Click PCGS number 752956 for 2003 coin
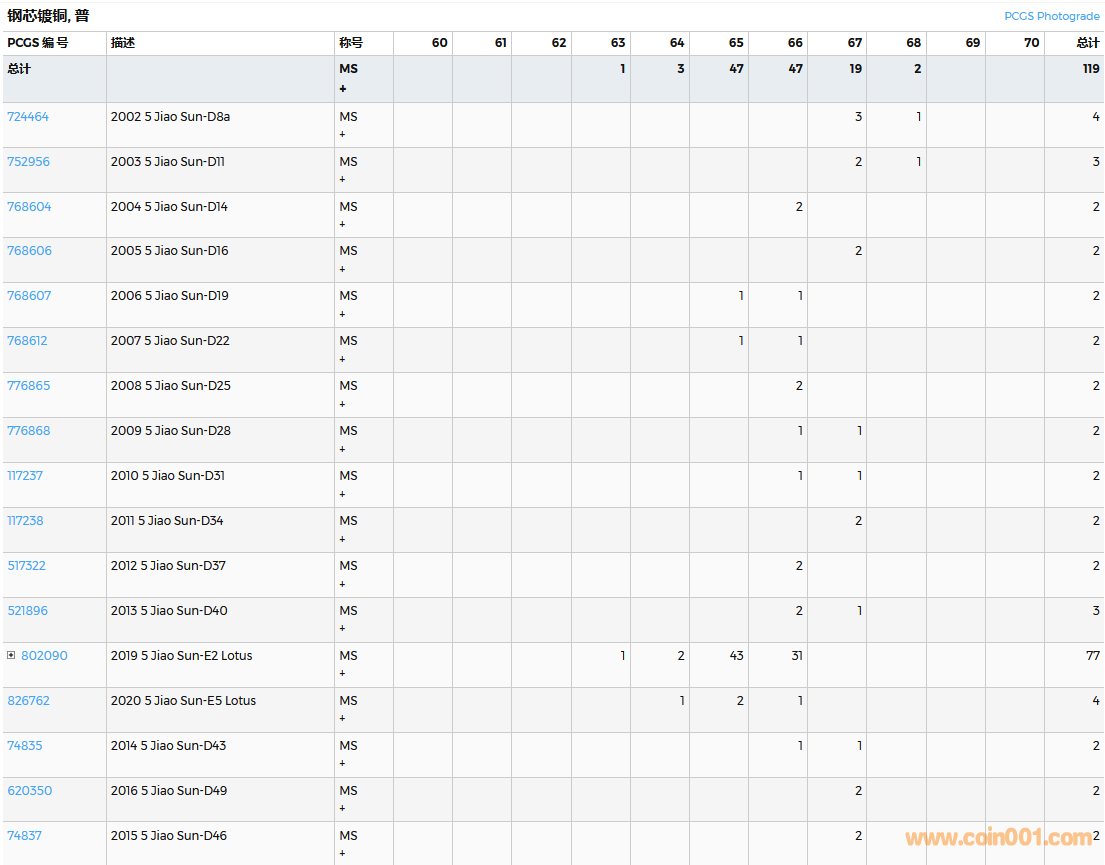The width and height of the screenshot is (1105, 865). coord(28,162)
